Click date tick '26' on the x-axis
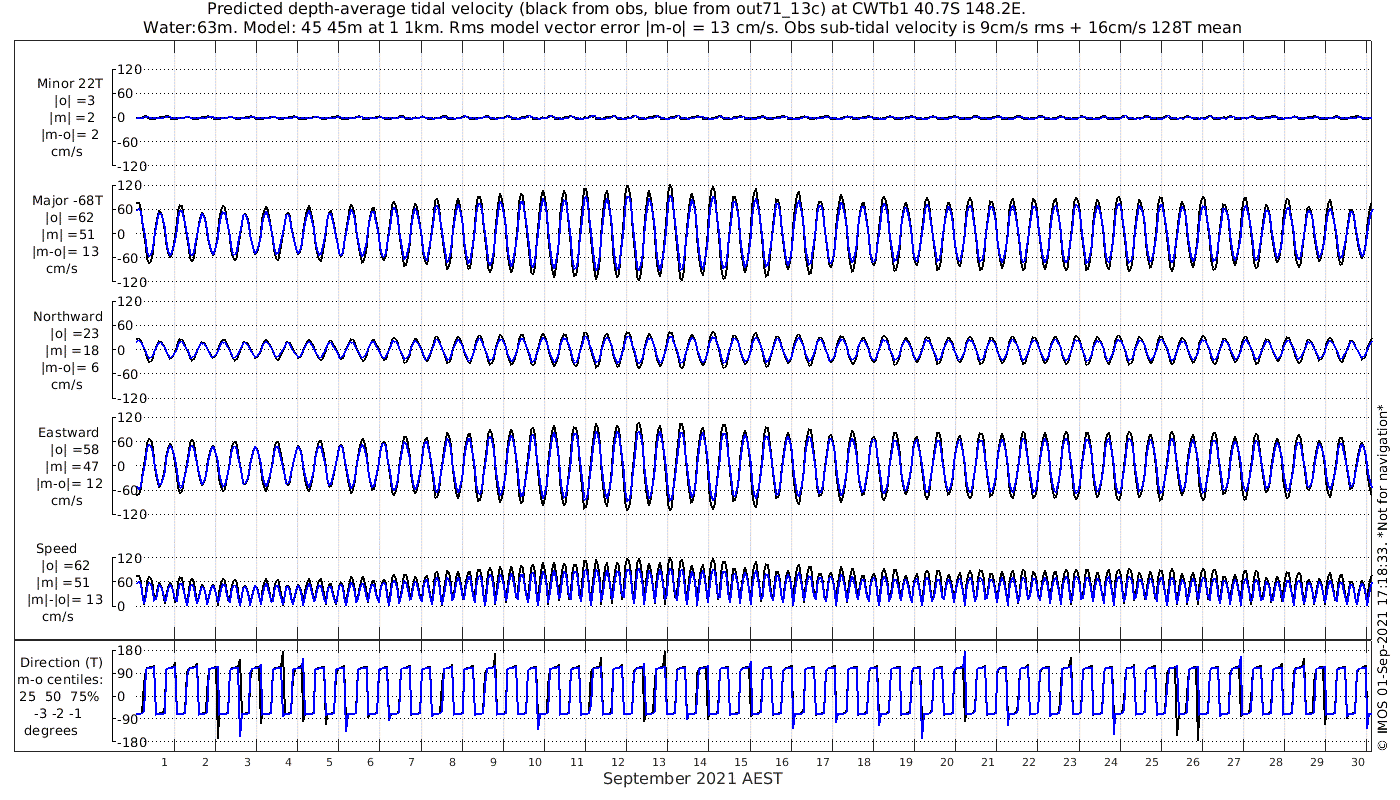 coord(1193,762)
